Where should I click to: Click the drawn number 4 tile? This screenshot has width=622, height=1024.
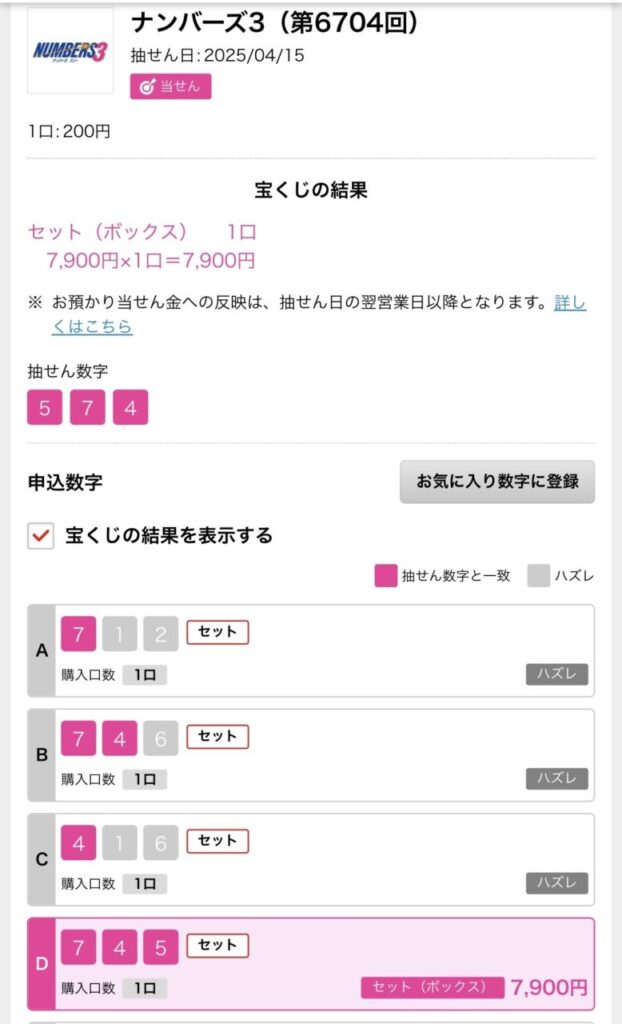pos(130,407)
